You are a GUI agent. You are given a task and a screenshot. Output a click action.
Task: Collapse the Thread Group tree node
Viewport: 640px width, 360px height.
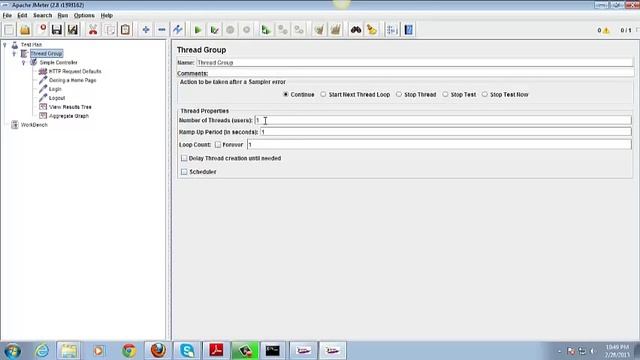(x=14, y=53)
